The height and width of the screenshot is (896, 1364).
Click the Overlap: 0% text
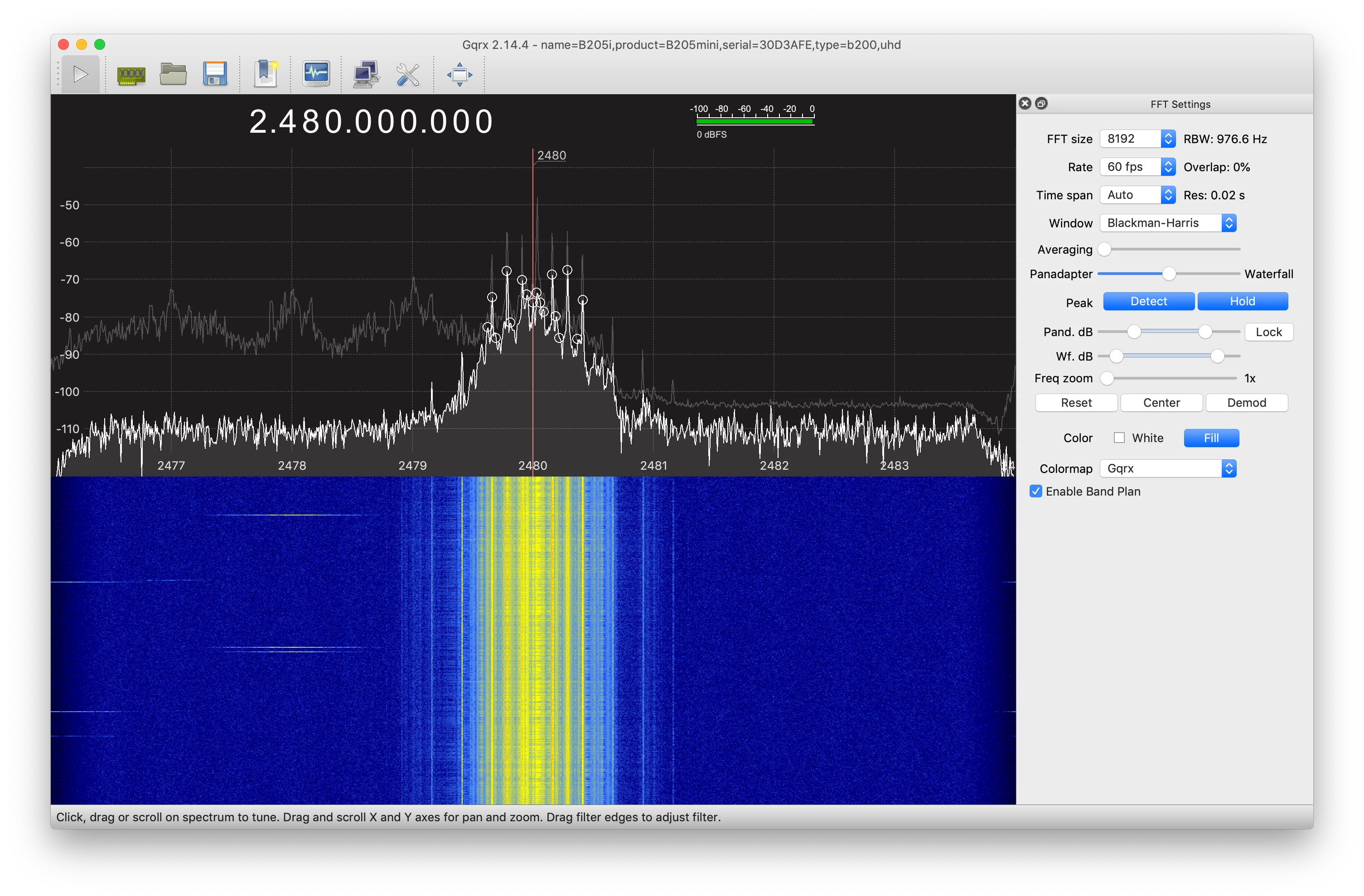pyautogui.click(x=1217, y=167)
